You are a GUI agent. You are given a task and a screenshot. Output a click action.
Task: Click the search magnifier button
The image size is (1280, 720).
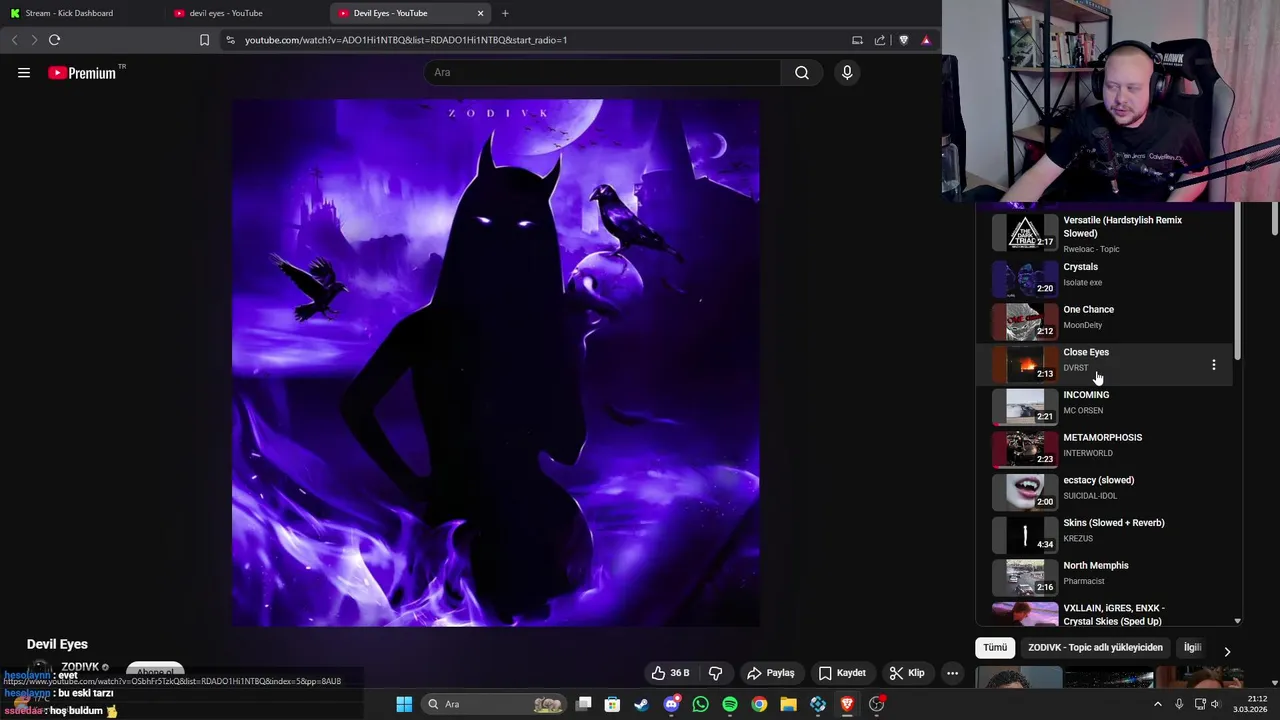[x=801, y=72]
